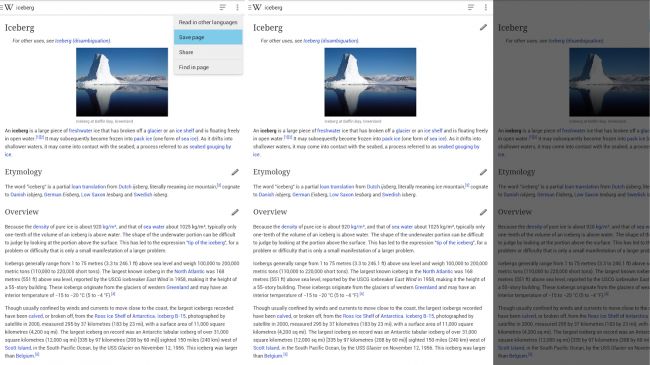
Task: Follow the freshwater link in middle panel
Action: tap(329, 131)
